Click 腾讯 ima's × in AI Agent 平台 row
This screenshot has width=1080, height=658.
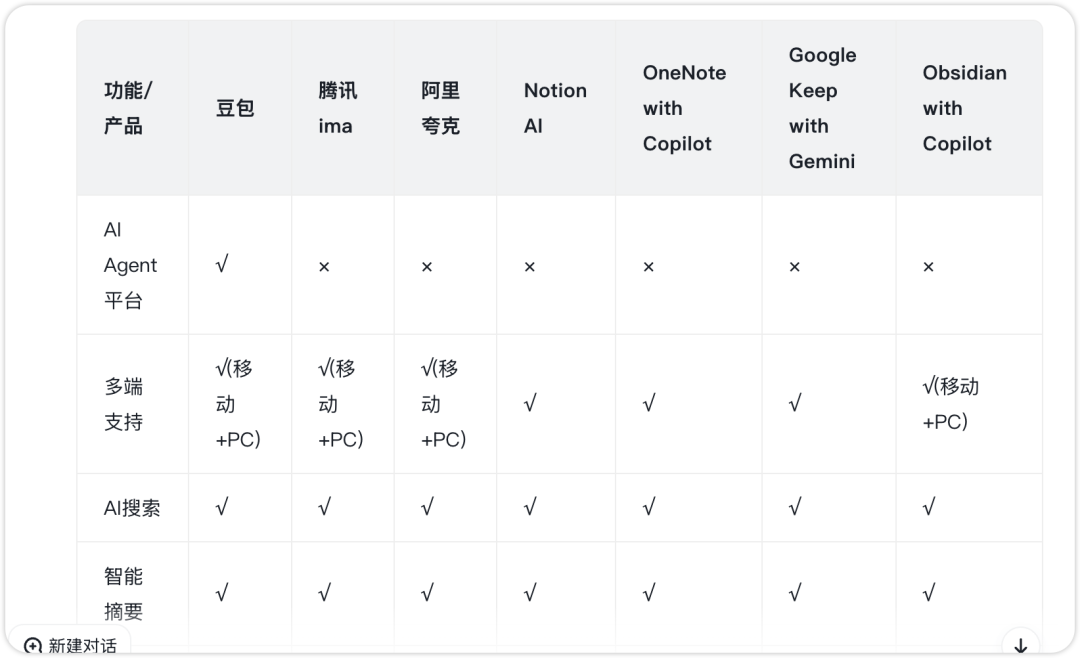pos(324,267)
